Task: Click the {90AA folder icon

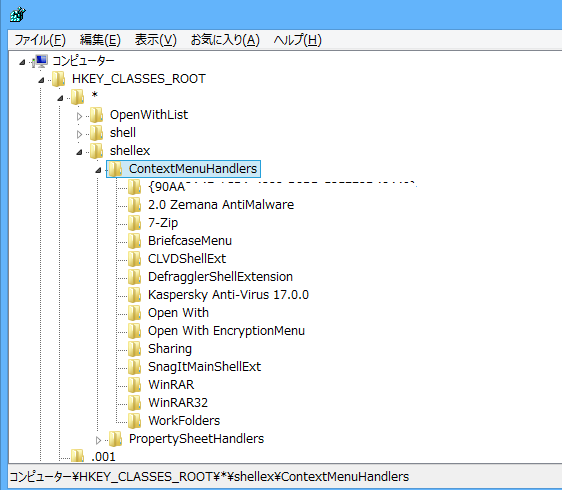Action: [x=135, y=187]
